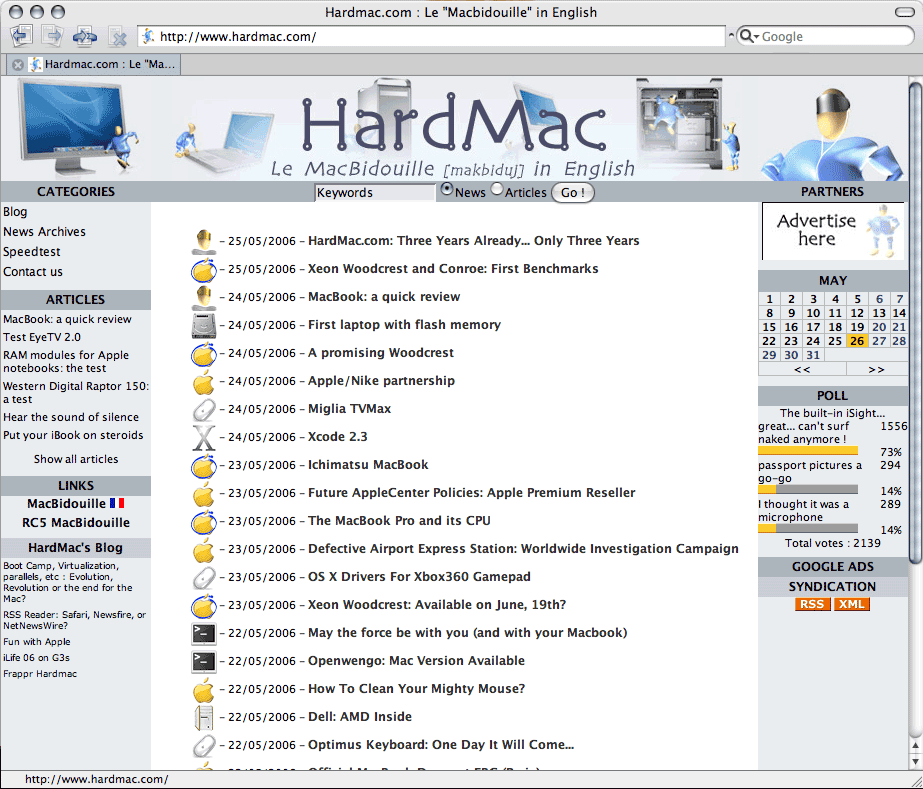Click the Reload page toolbar icon
Viewport: 923px width, 789px height.
tap(85, 37)
